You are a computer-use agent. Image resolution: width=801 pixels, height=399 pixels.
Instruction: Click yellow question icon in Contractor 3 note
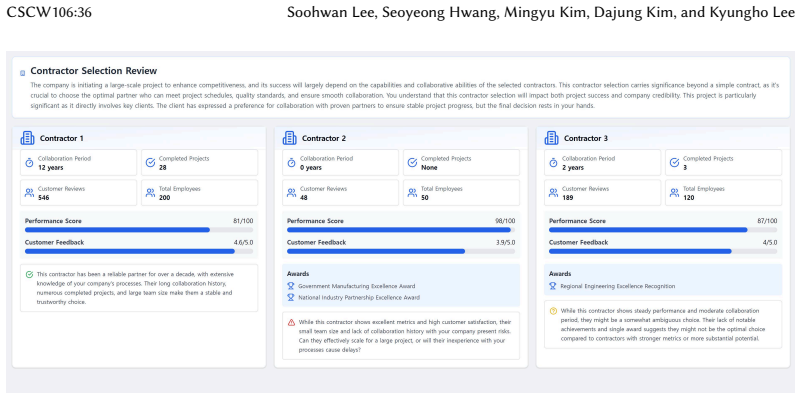click(553, 311)
